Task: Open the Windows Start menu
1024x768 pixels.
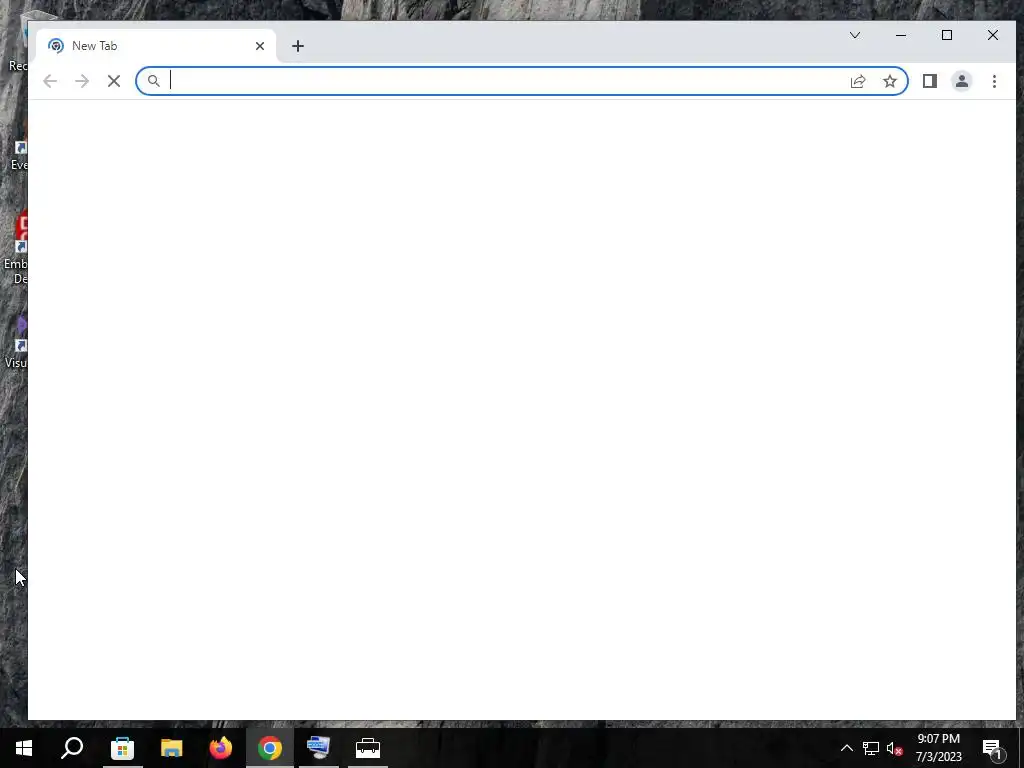Action: coord(24,748)
